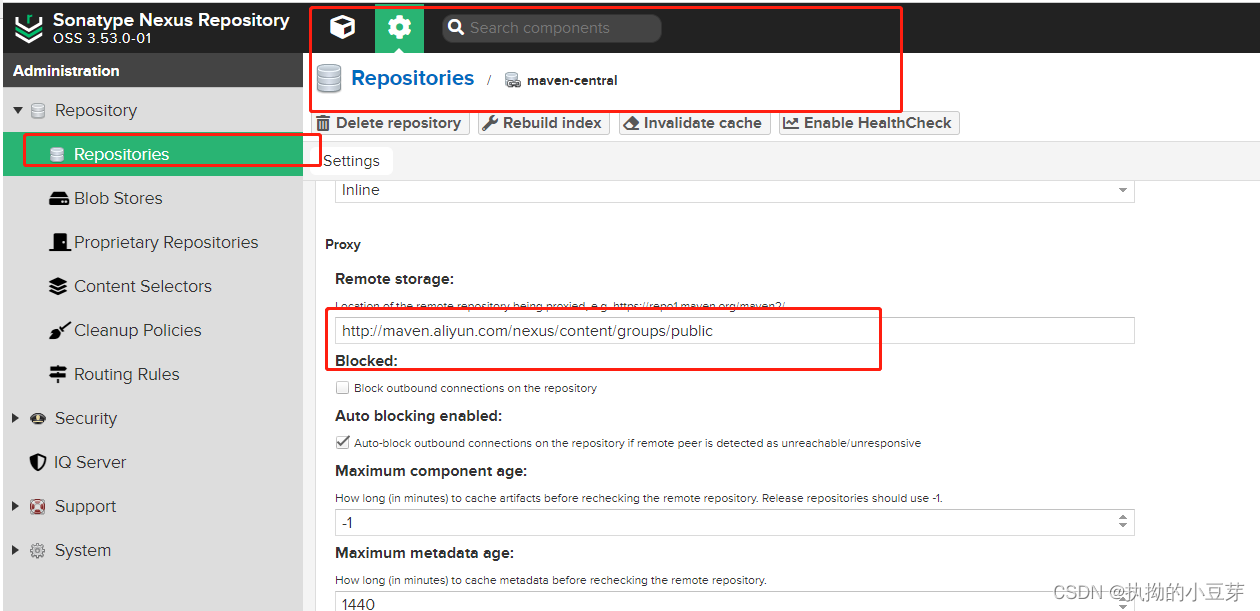
Task: Click the Enable HealthCheck button
Action: tap(869, 123)
